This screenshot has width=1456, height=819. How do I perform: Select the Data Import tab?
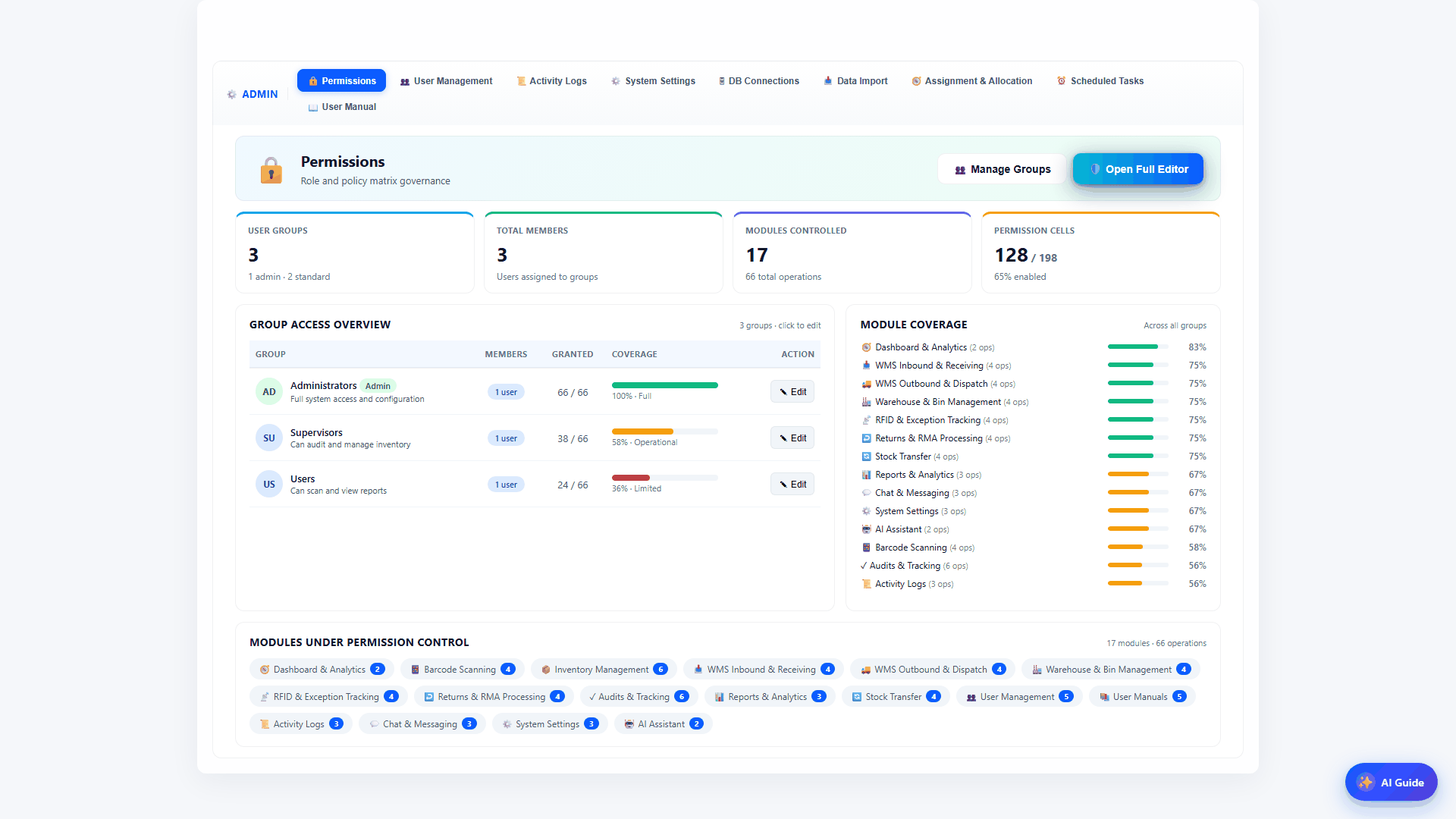coord(855,81)
